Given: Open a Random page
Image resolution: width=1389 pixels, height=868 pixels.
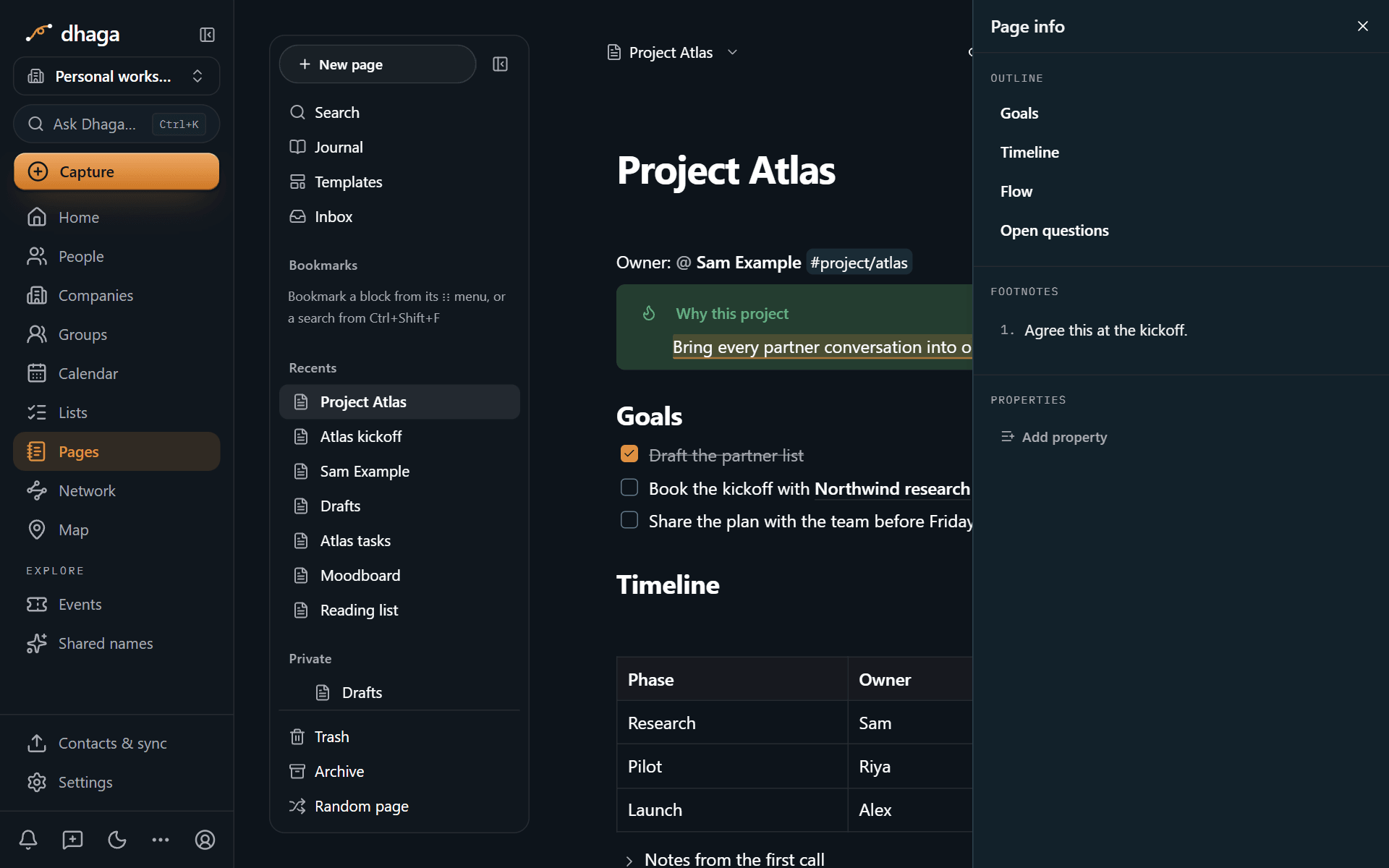Looking at the screenshot, I should [x=399, y=806].
